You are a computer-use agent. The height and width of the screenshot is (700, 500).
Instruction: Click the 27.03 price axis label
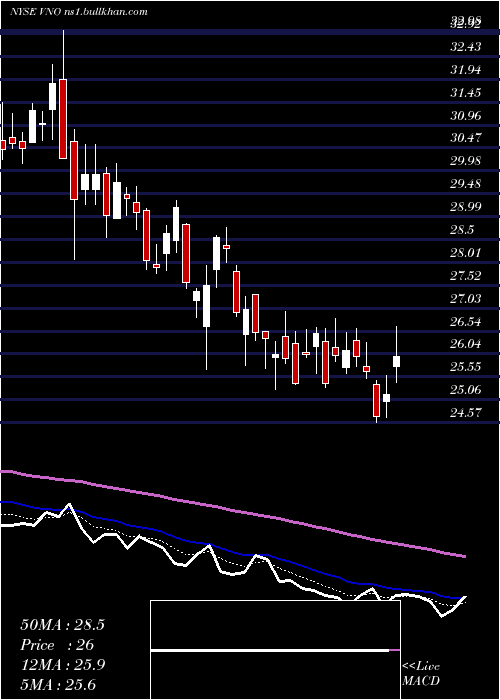point(466,298)
